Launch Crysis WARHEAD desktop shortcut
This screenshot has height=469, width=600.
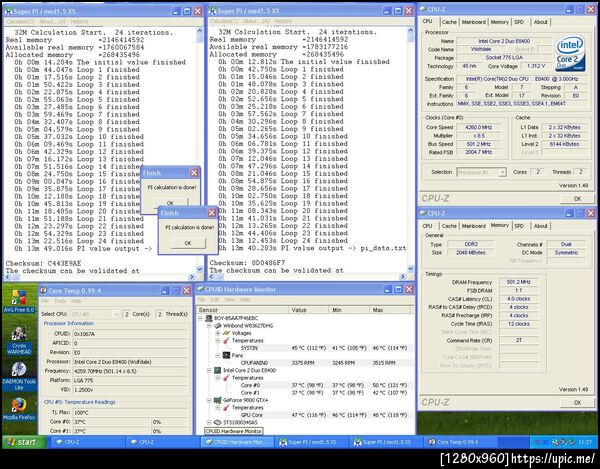[19, 340]
